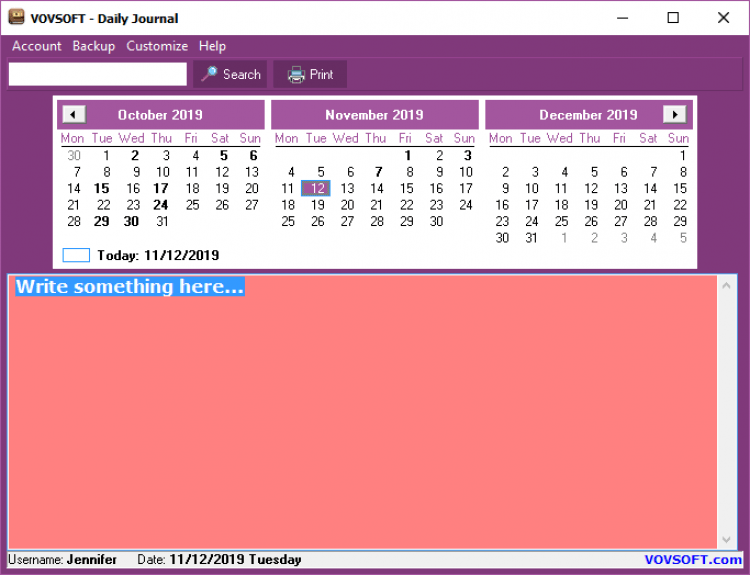Viewport: 750px width, 575px height.
Task: Open the Customize menu
Action: [x=157, y=46]
